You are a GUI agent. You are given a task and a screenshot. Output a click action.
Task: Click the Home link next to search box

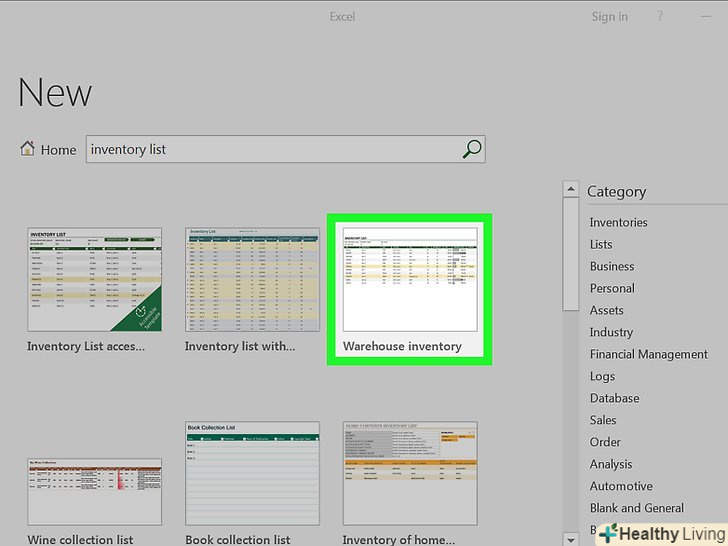pyautogui.click(x=58, y=150)
